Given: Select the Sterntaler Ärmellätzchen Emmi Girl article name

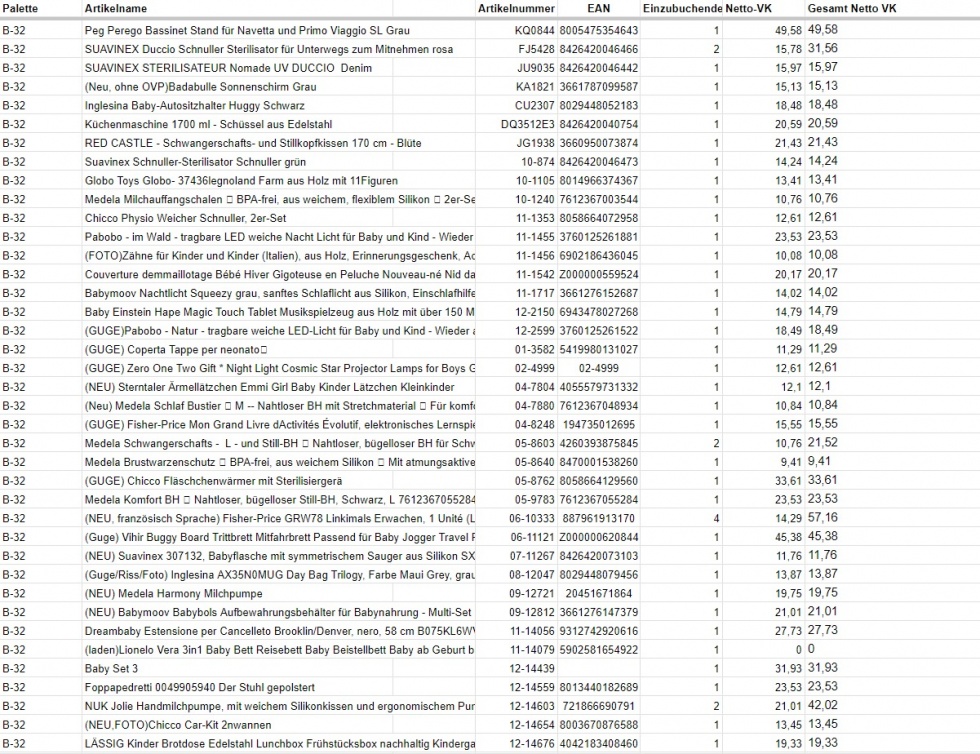Looking at the screenshot, I should pos(269,387).
